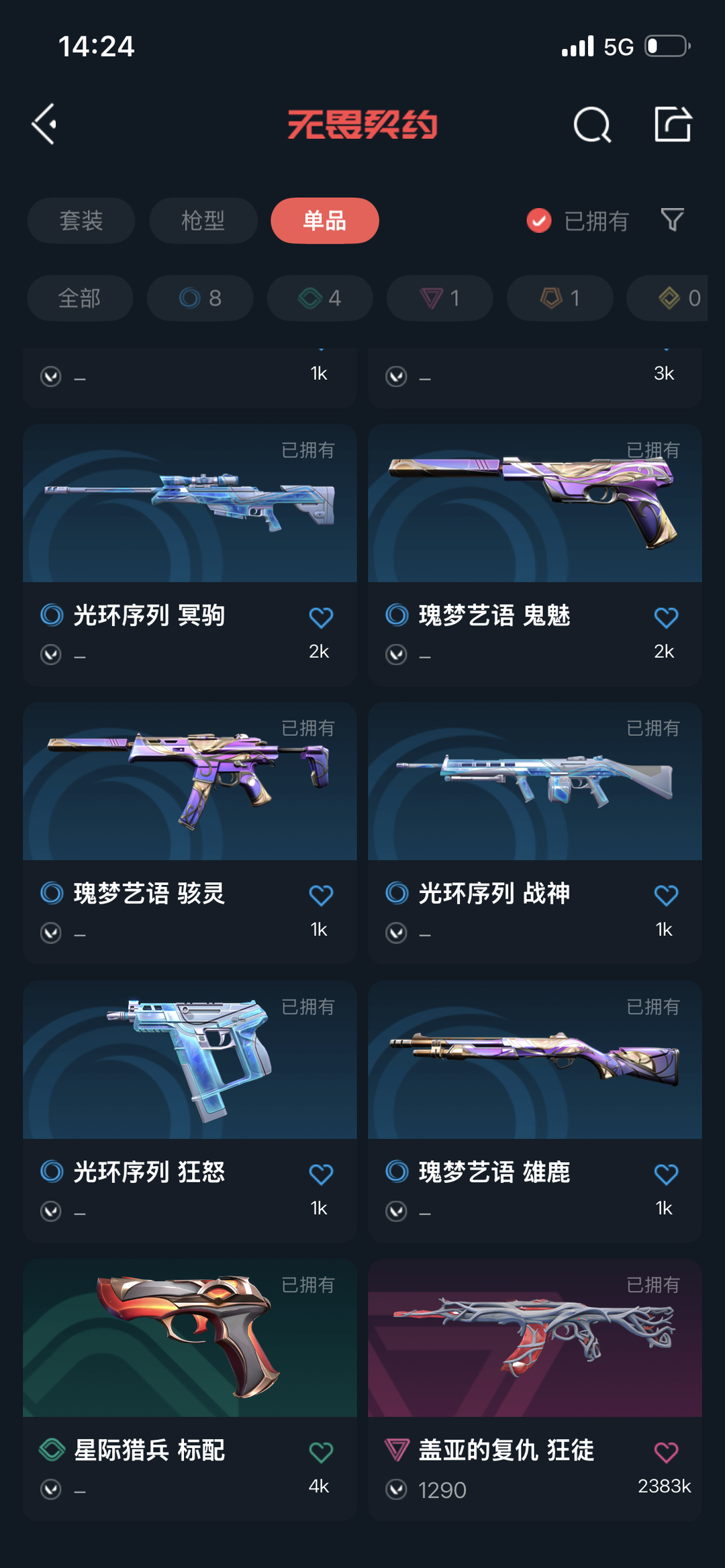
Task: Filter by pink triangle tier 1
Action: (440, 298)
